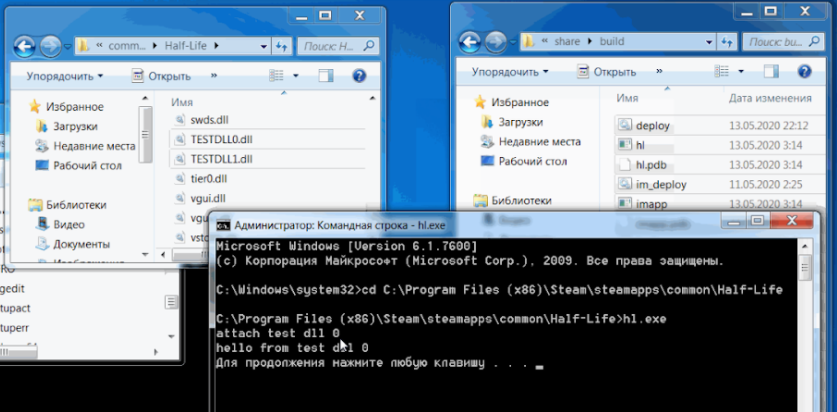This screenshot has width=837, height=412.
Task: Click Имя column header in Half-Life window
Action: (182, 102)
